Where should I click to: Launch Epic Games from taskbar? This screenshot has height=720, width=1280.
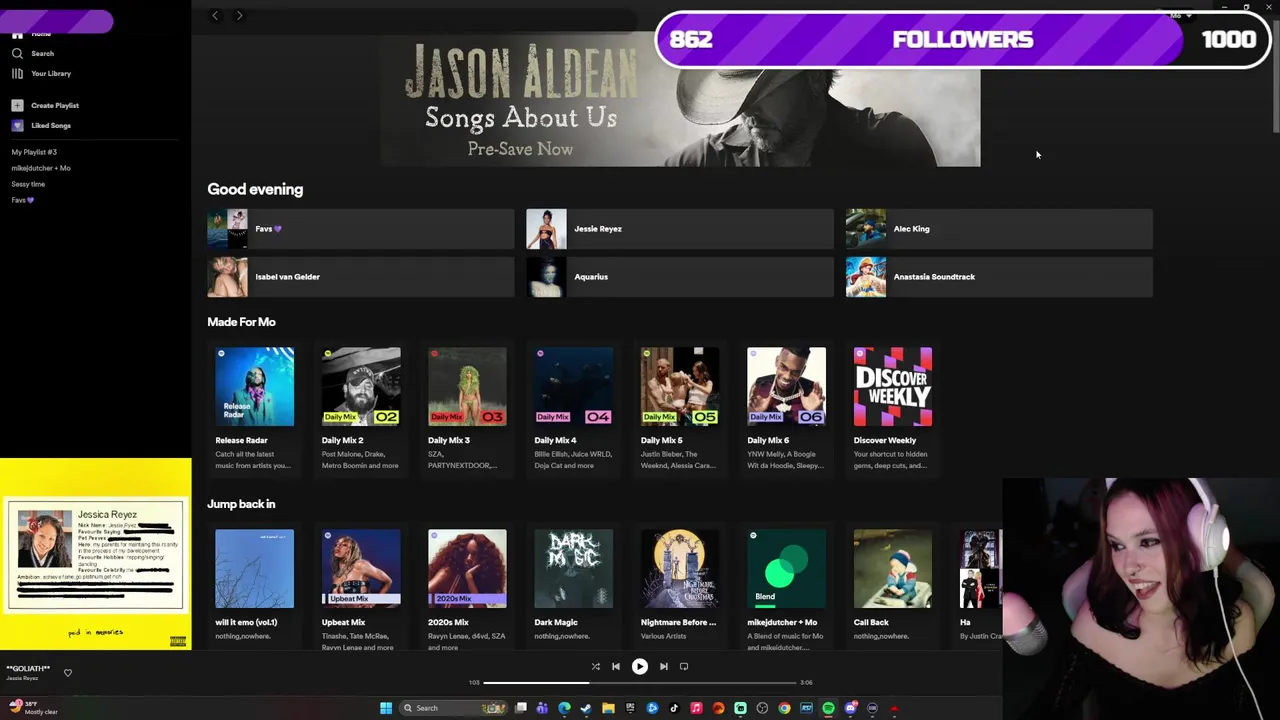[x=630, y=708]
